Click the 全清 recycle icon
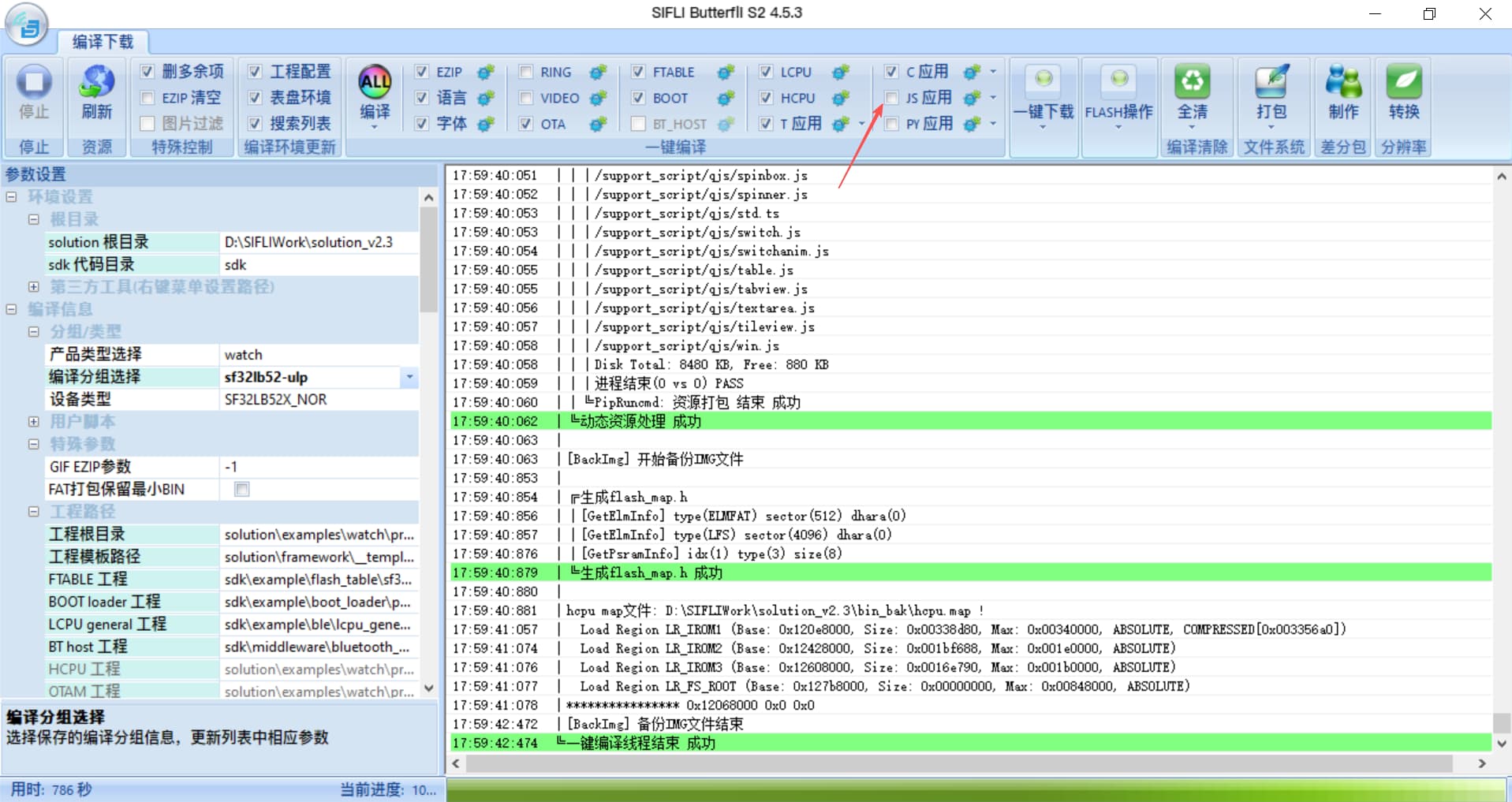 (1192, 82)
